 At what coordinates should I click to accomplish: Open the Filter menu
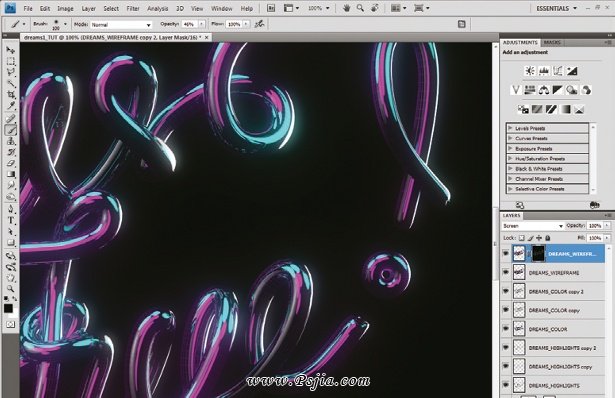click(x=133, y=8)
